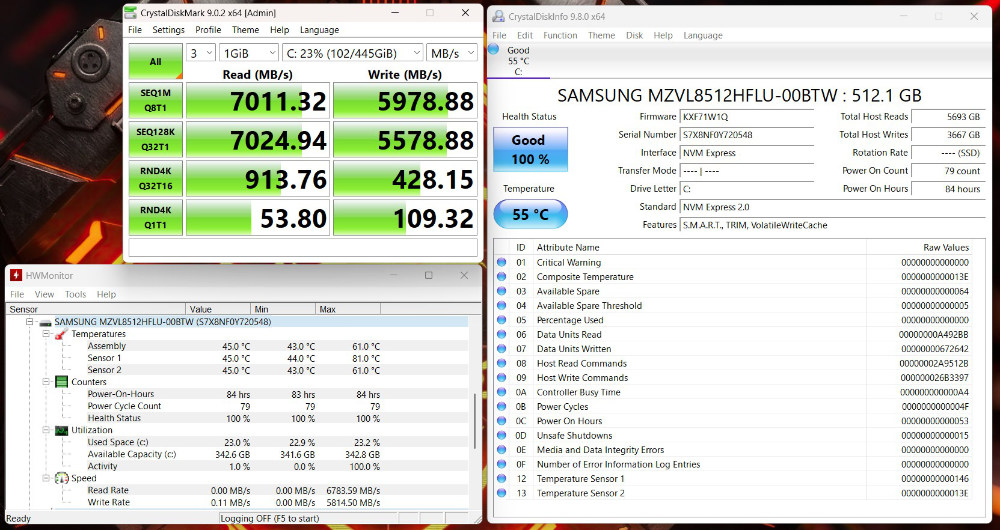
Task: Start the RND4K Q32T16 test
Action: pos(155,179)
